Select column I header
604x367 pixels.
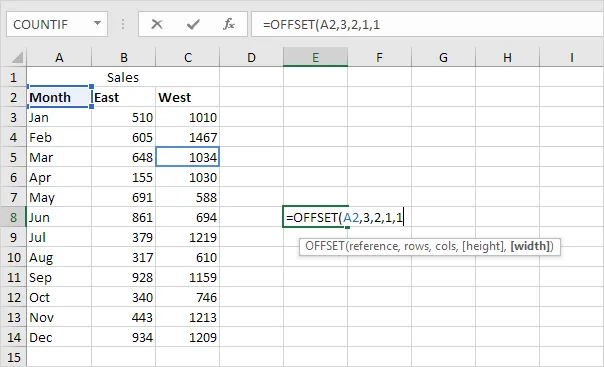[572, 57]
